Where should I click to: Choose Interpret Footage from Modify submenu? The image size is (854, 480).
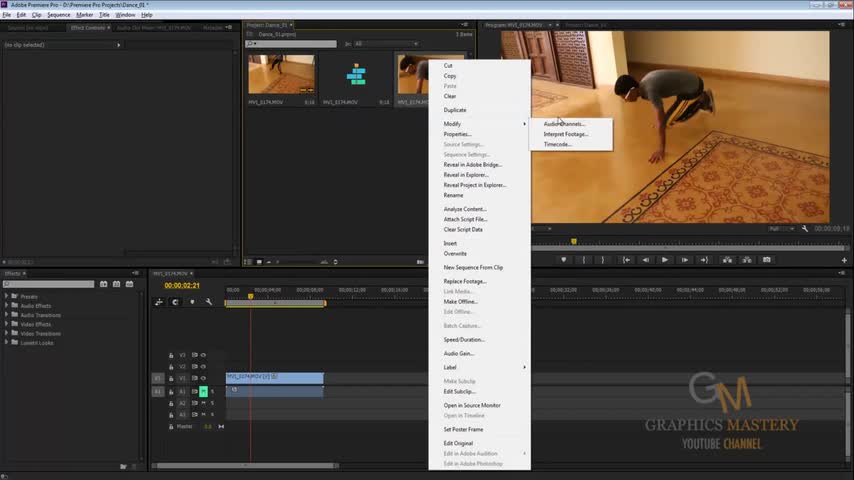[565, 134]
